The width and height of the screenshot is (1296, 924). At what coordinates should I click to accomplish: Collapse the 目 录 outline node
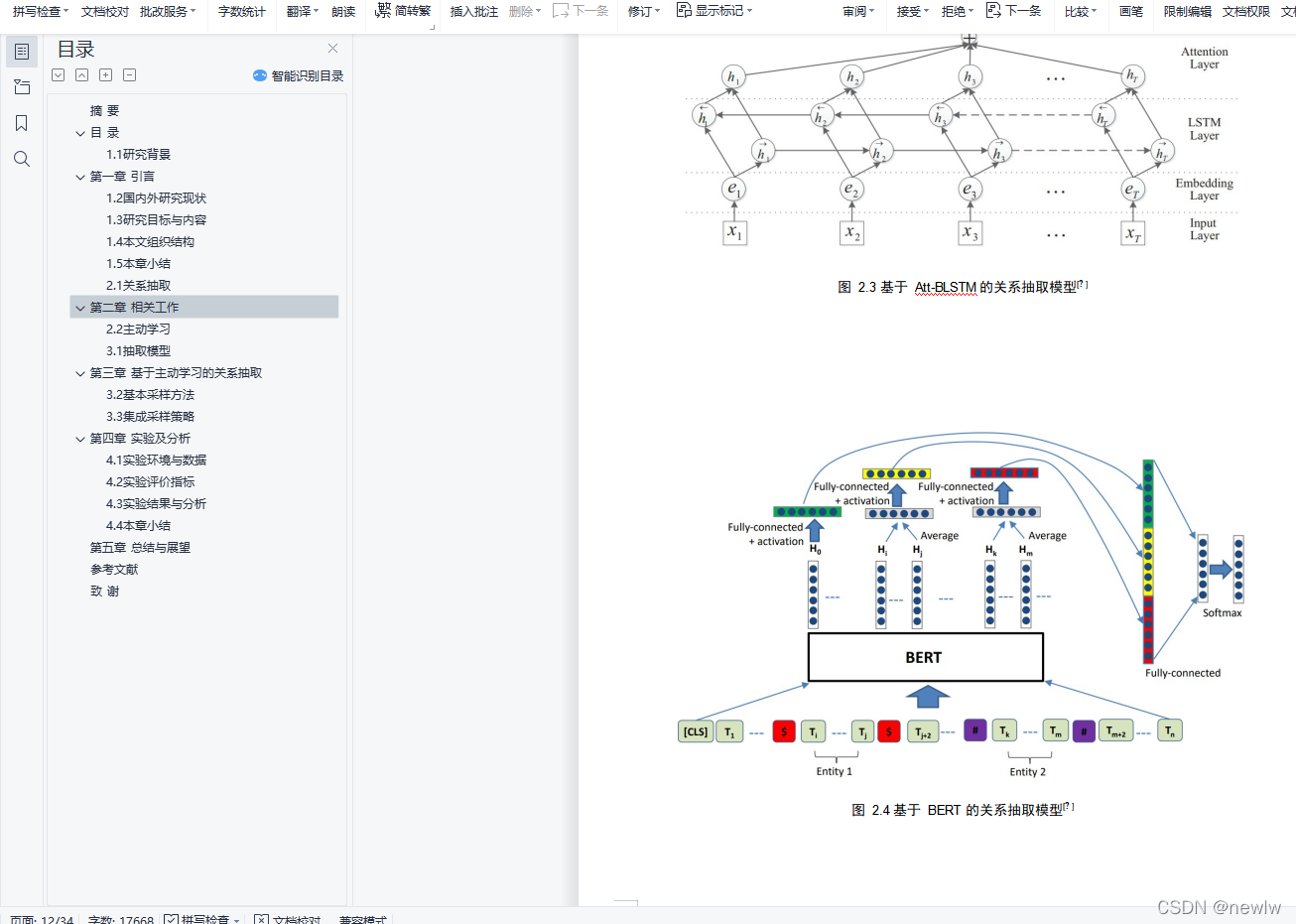point(80,133)
